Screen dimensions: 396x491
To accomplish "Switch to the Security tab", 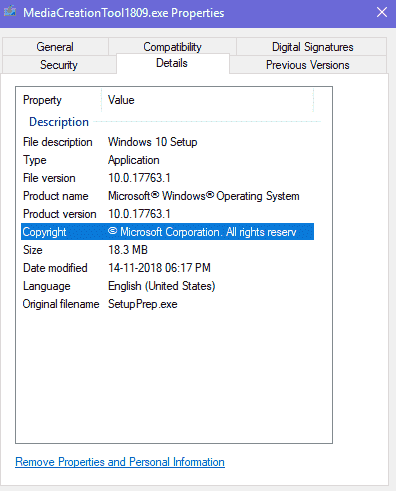I will click(59, 65).
